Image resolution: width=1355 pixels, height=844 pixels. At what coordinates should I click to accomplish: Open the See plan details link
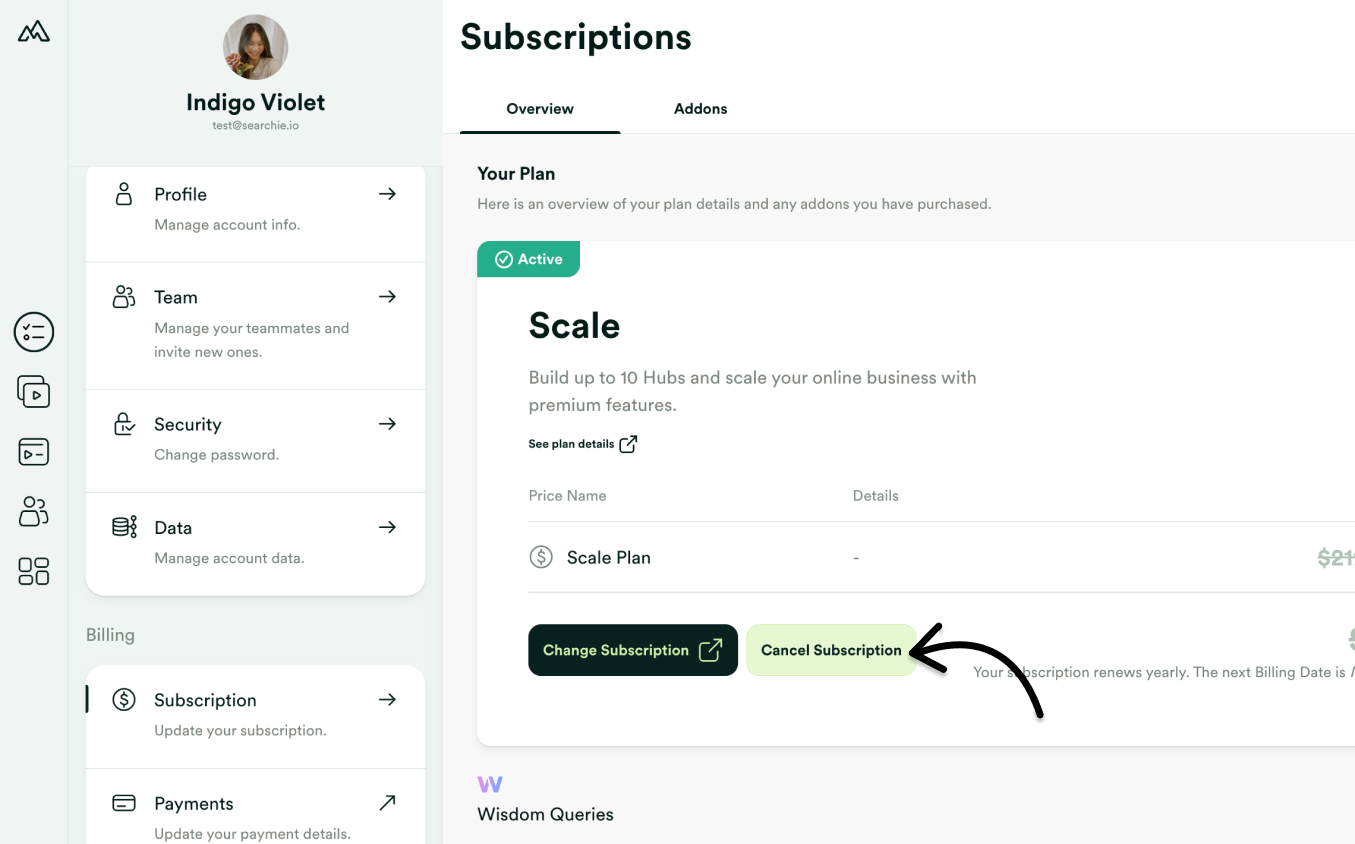click(x=583, y=443)
